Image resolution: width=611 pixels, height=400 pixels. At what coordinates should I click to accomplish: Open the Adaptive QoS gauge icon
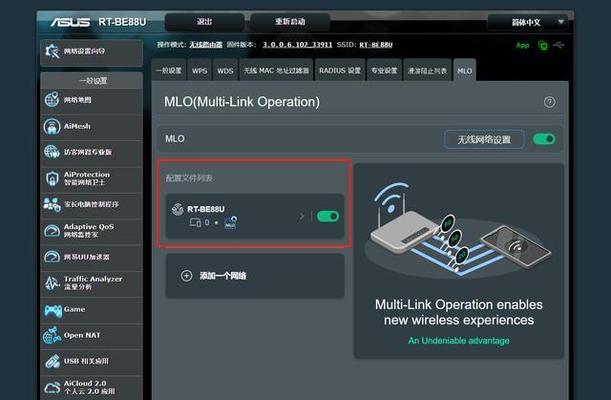pyautogui.click(x=52, y=231)
